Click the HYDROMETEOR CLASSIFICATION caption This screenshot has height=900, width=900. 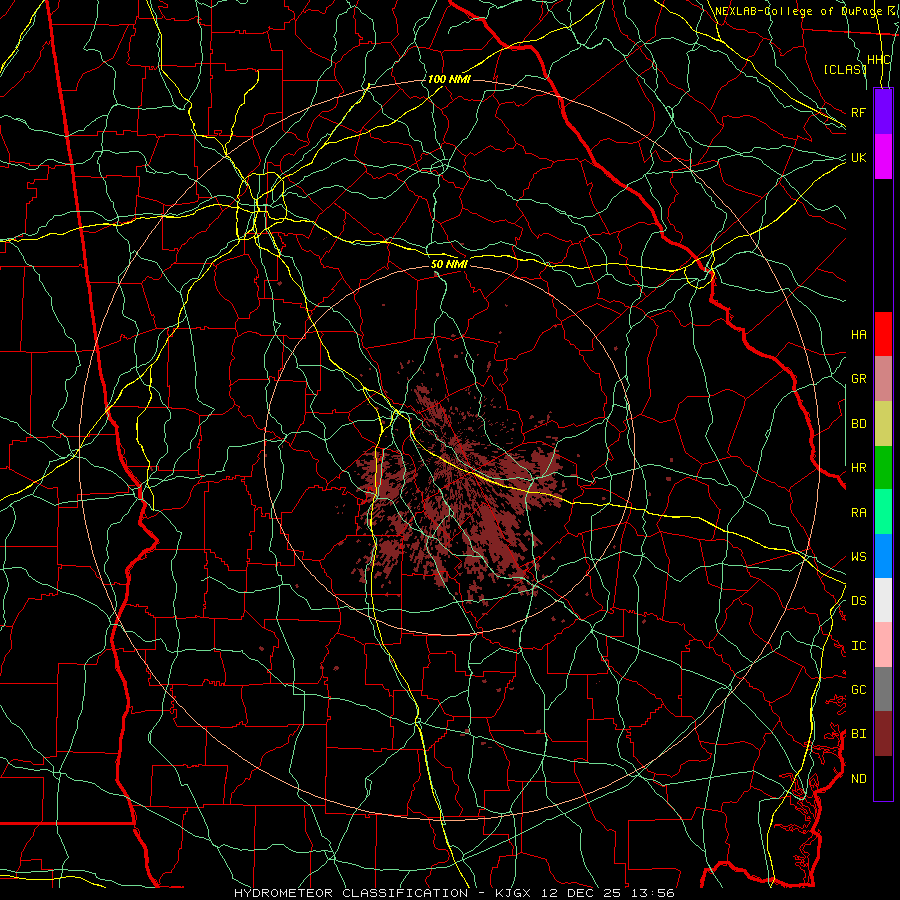pyautogui.click(x=351, y=893)
